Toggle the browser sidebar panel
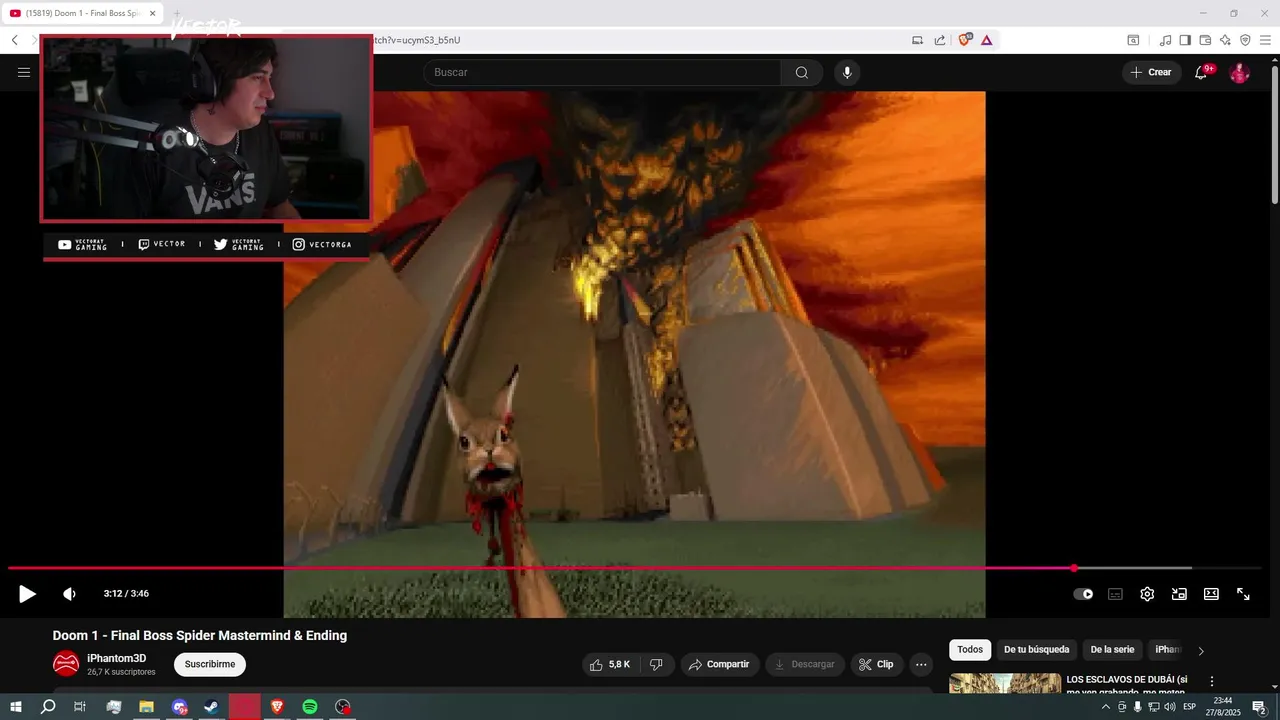Screen dimensions: 1280x720 pyautogui.click(x=1185, y=40)
